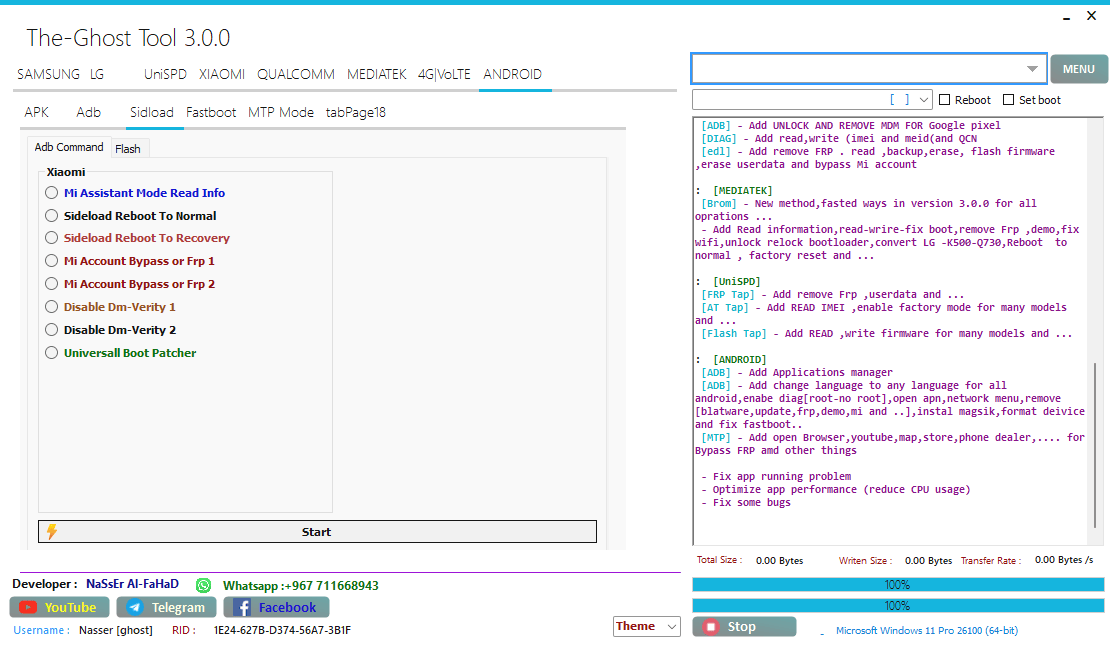
Task: Choose Sideload Reboot To Recovery radio button
Action: click(52, 238)
